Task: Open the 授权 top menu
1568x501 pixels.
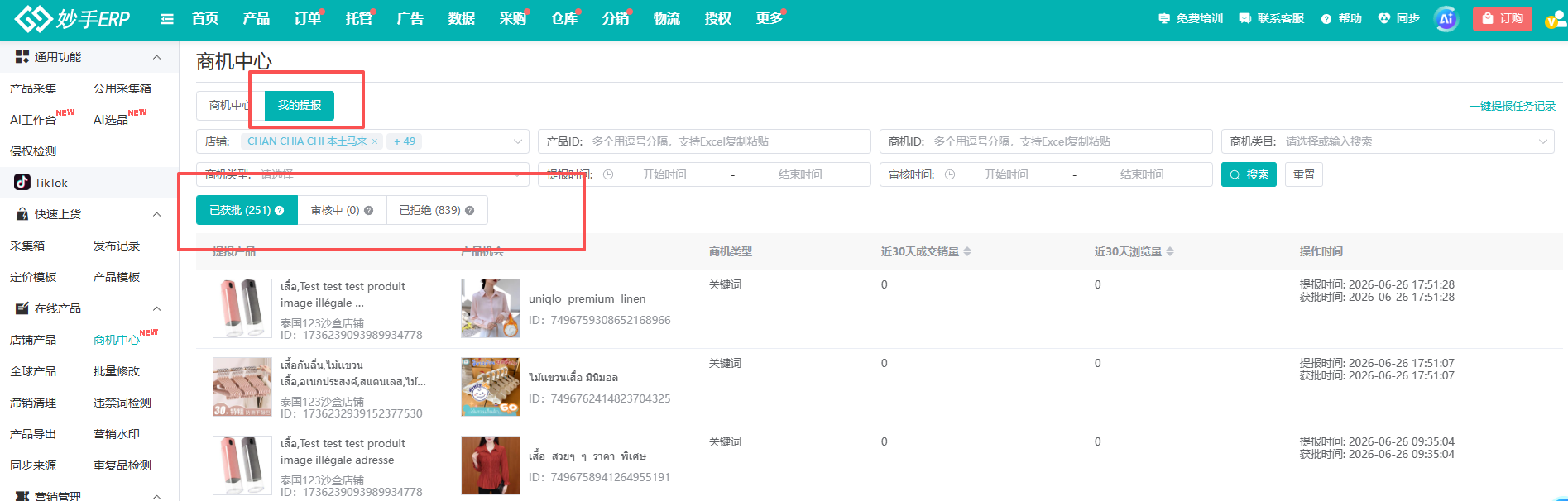Action: tap(718, 18)
